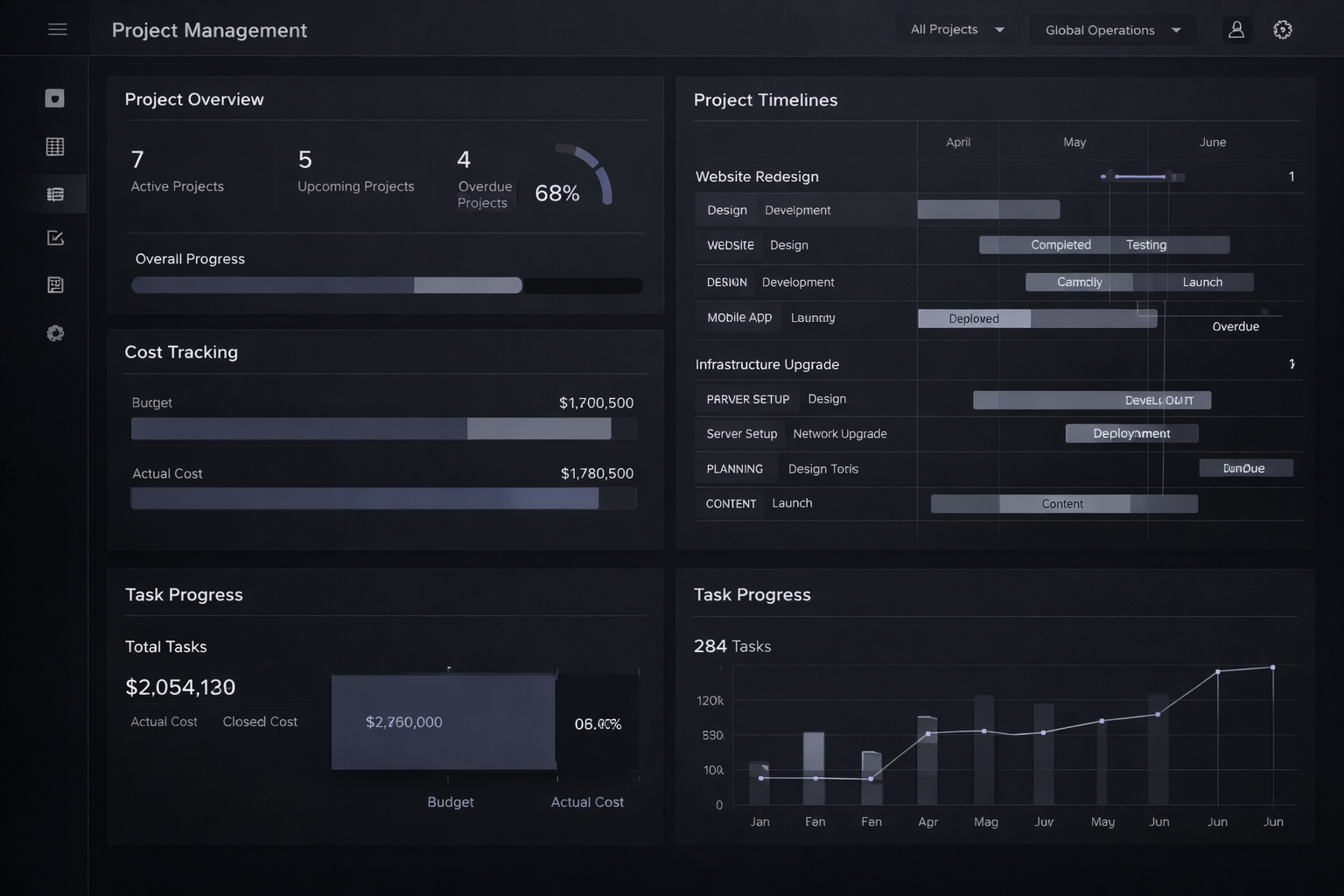
Task: Expand the Global Operations dropdown
Action: pos(1112,30)
